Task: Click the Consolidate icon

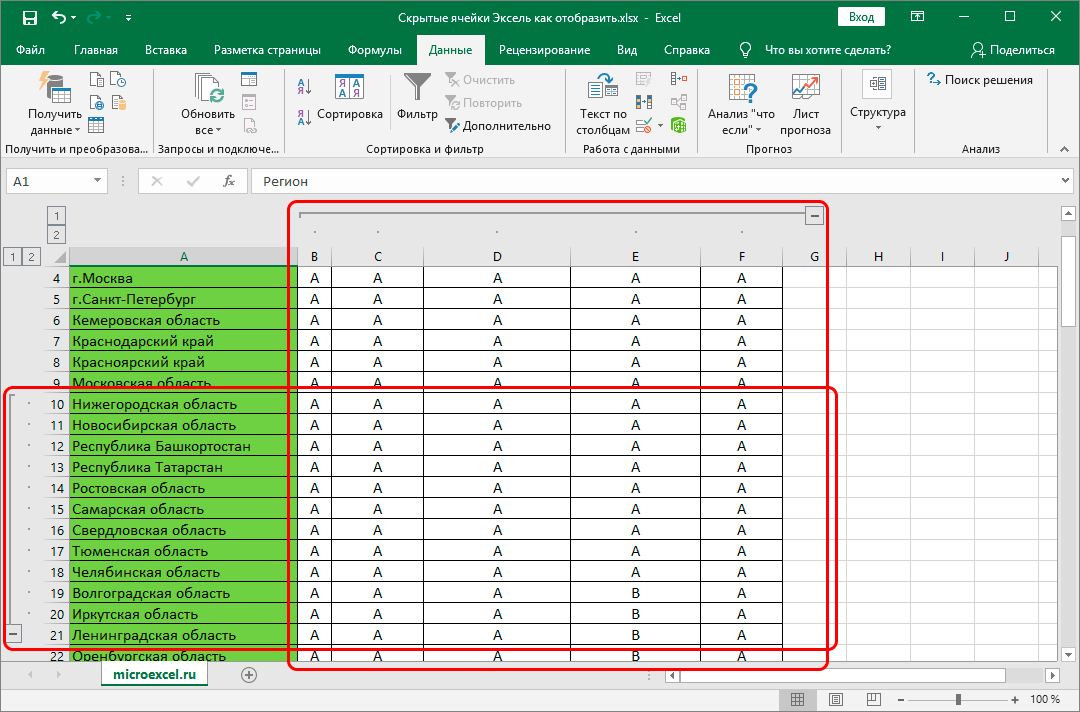Action: pos(679,80)
